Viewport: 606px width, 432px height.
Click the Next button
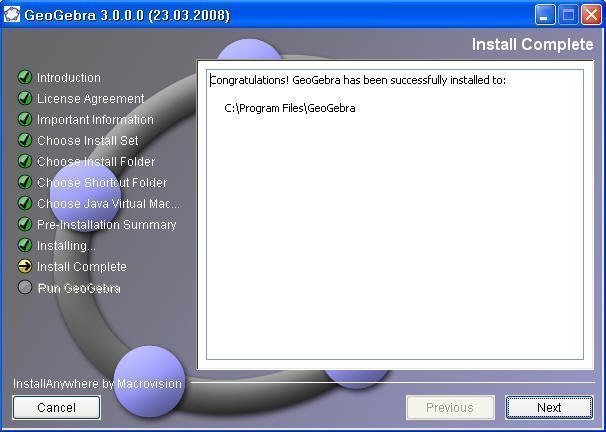tap(549, 407)
